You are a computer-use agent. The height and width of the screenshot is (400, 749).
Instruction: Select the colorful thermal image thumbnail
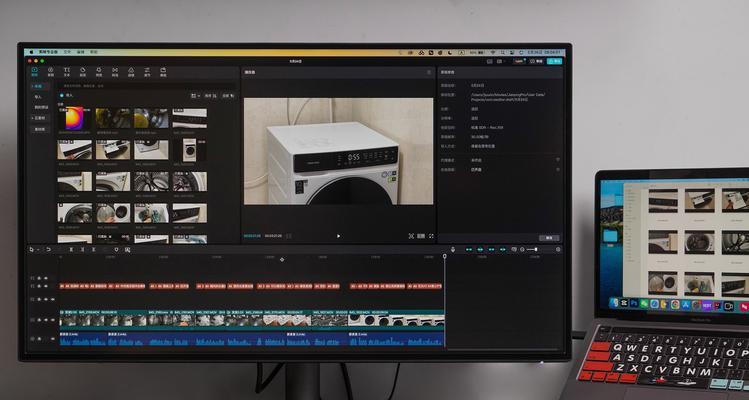75,118
